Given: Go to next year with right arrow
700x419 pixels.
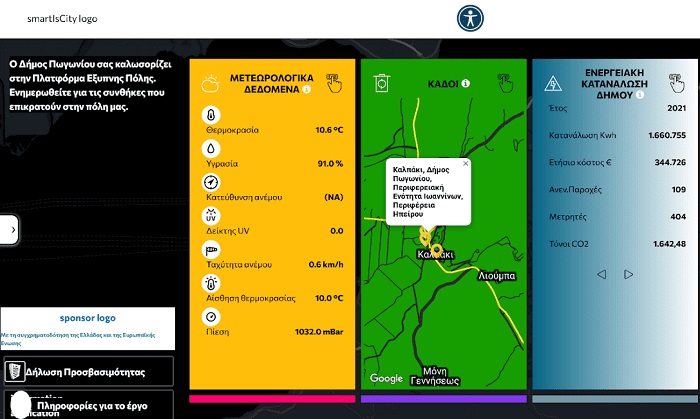Looking at the screenshot, I should click(628, 274).
